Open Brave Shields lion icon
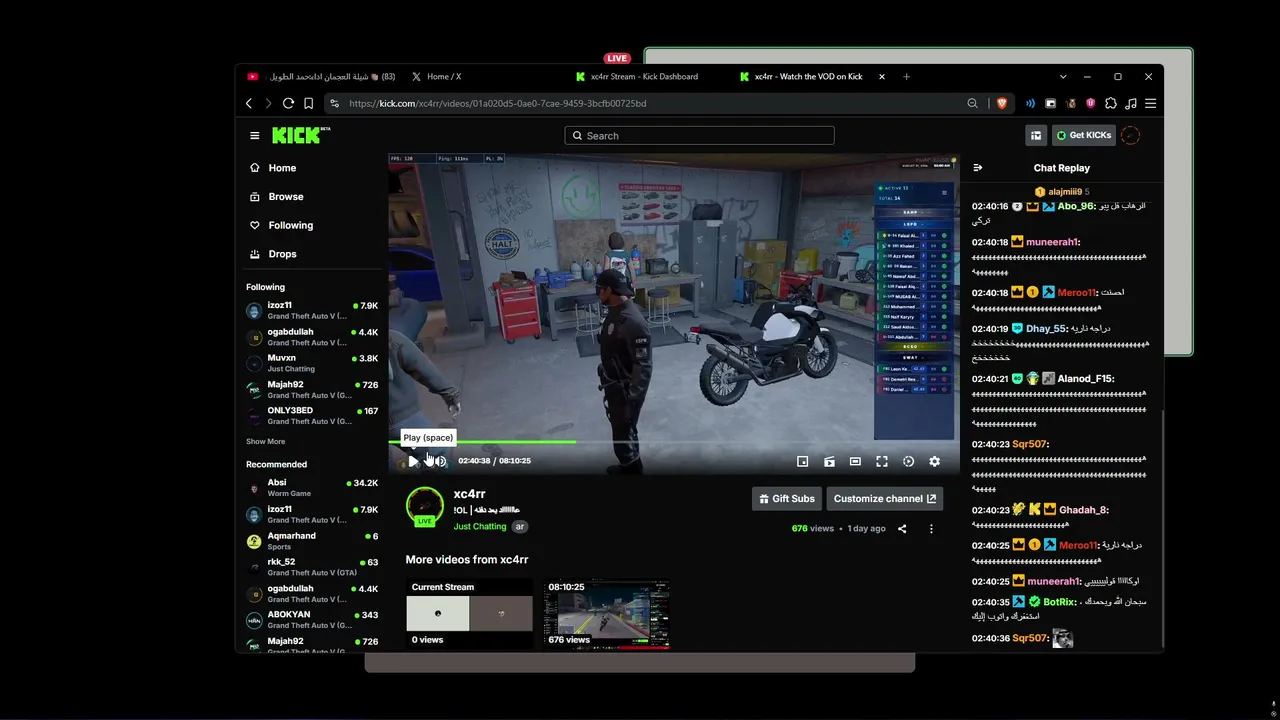The image size is (1280, 720). [x=1002, y=103]
